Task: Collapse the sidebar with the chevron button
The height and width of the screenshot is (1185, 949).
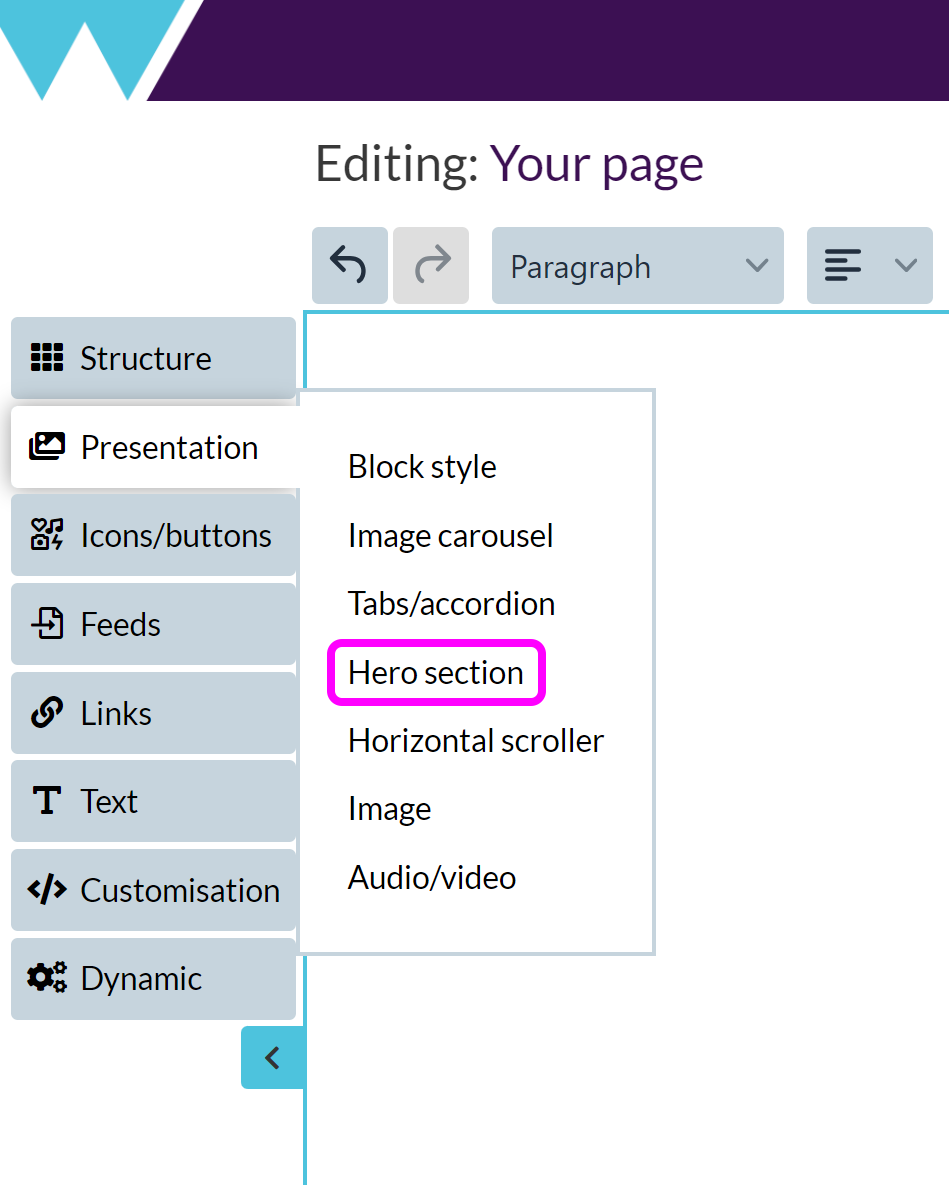Action: pos(273,1057)
